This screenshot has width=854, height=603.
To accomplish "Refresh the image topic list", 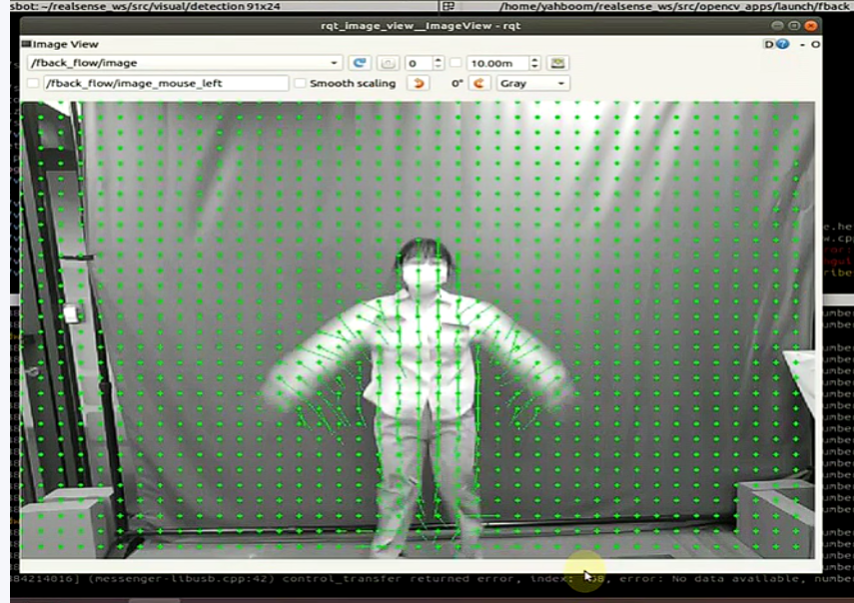I will [x=359, y=63].
